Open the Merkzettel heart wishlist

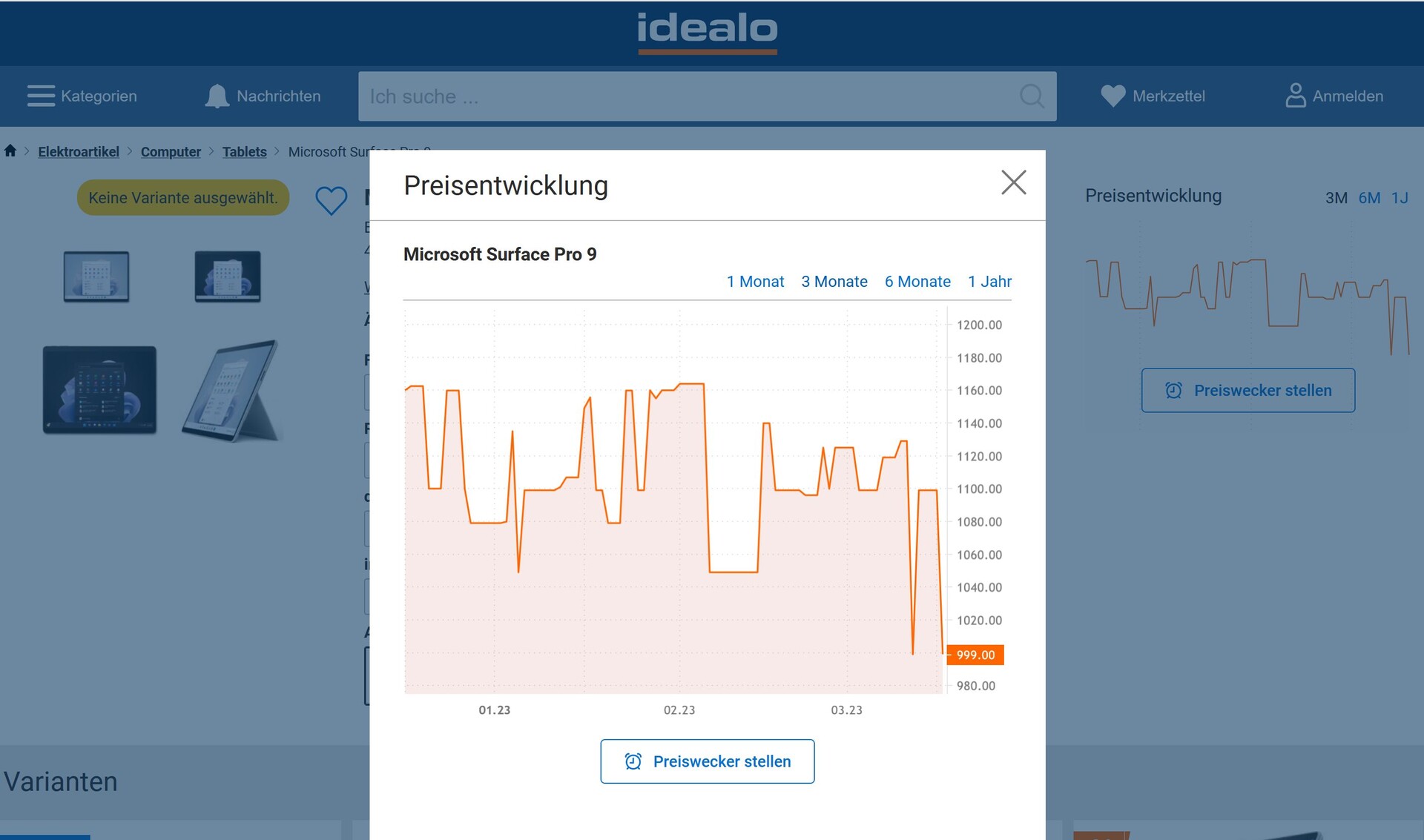tap(1112, 96)
